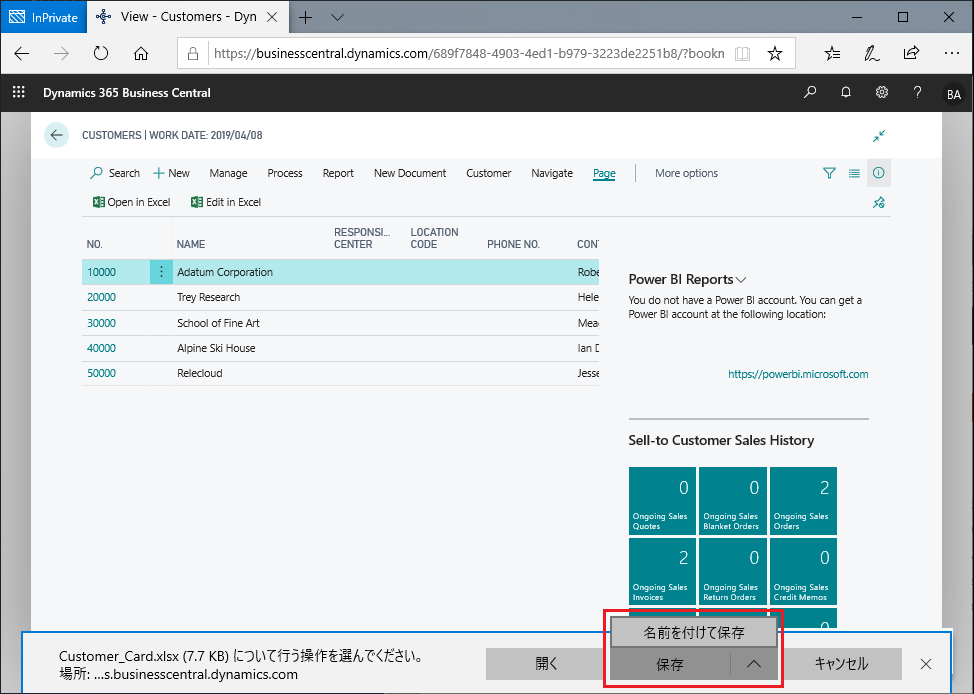The width and height of the screenshot is (974, 694).
Task: Open customer number 20000
Action: coord(101,297)
